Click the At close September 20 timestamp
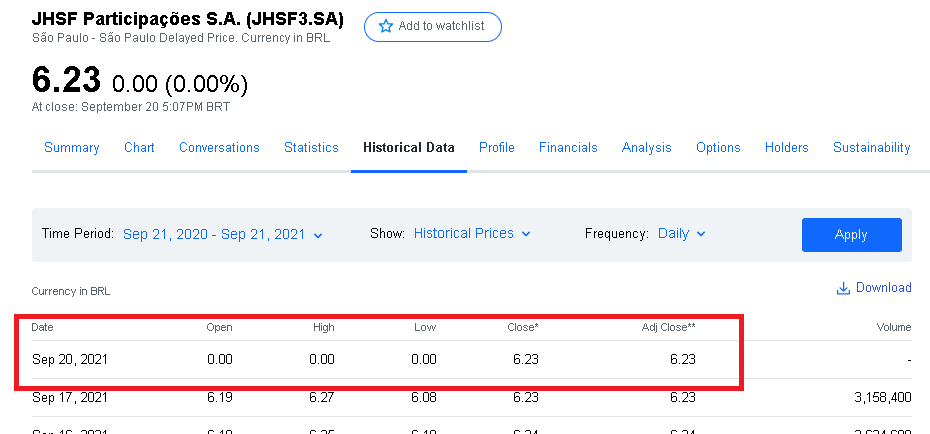930x434 pixels. pos(130,107)
